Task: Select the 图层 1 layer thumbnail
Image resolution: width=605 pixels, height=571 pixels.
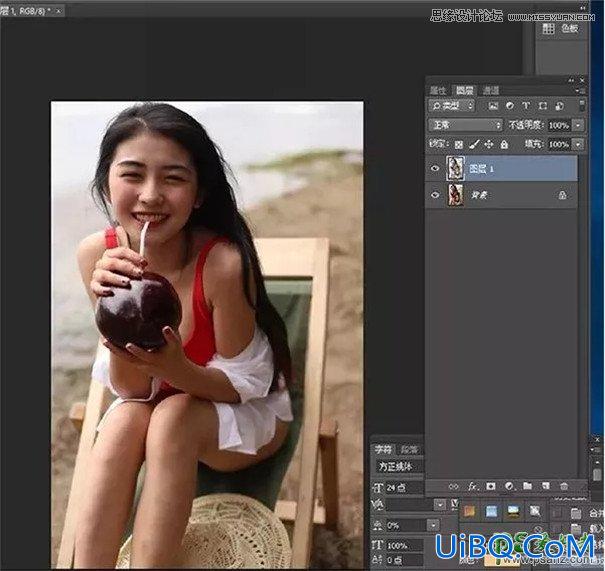Action: click(455, 168)
